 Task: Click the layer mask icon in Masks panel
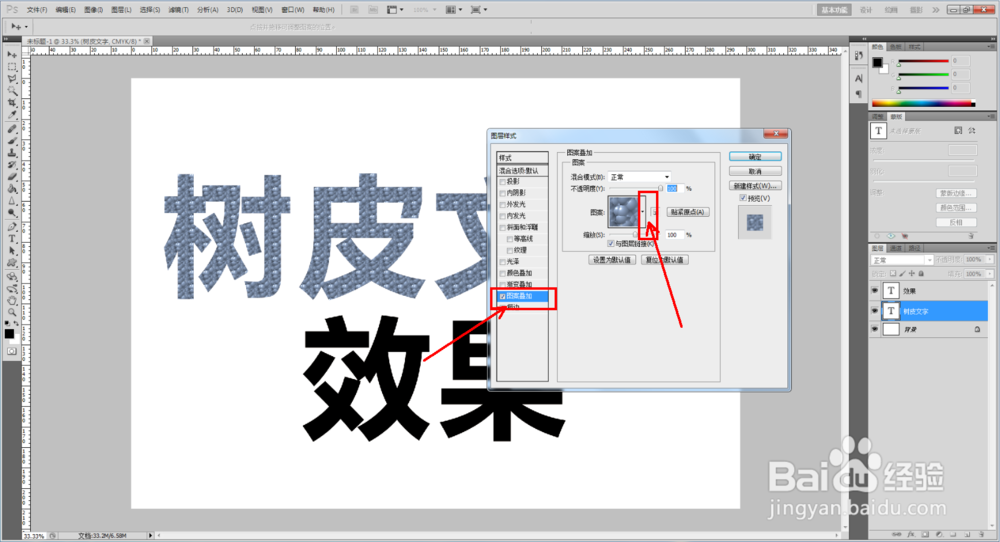(958, 130)
